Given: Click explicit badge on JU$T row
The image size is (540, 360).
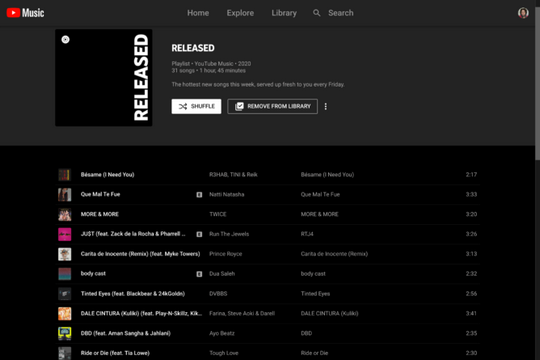Looking at the screenshot, I should pyautogui.click(x=199, y=234).
